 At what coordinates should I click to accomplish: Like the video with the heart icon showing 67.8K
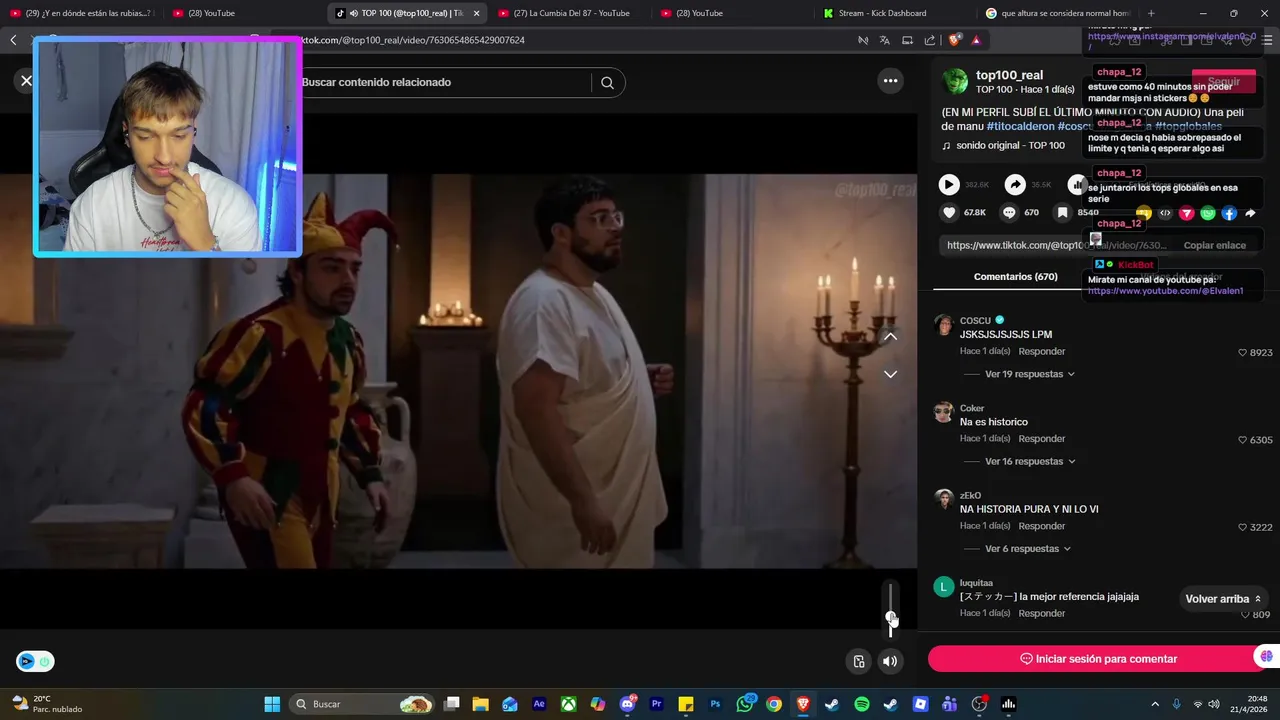click(949, 213)
